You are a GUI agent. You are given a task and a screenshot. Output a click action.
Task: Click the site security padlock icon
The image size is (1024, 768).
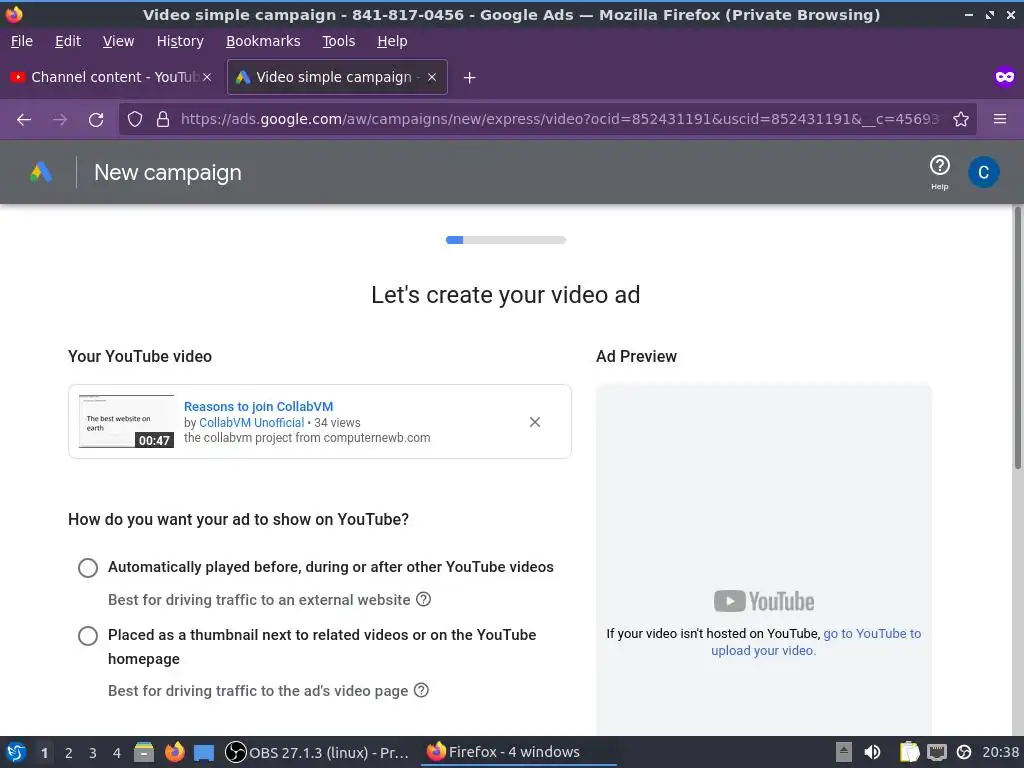[163, 119]
